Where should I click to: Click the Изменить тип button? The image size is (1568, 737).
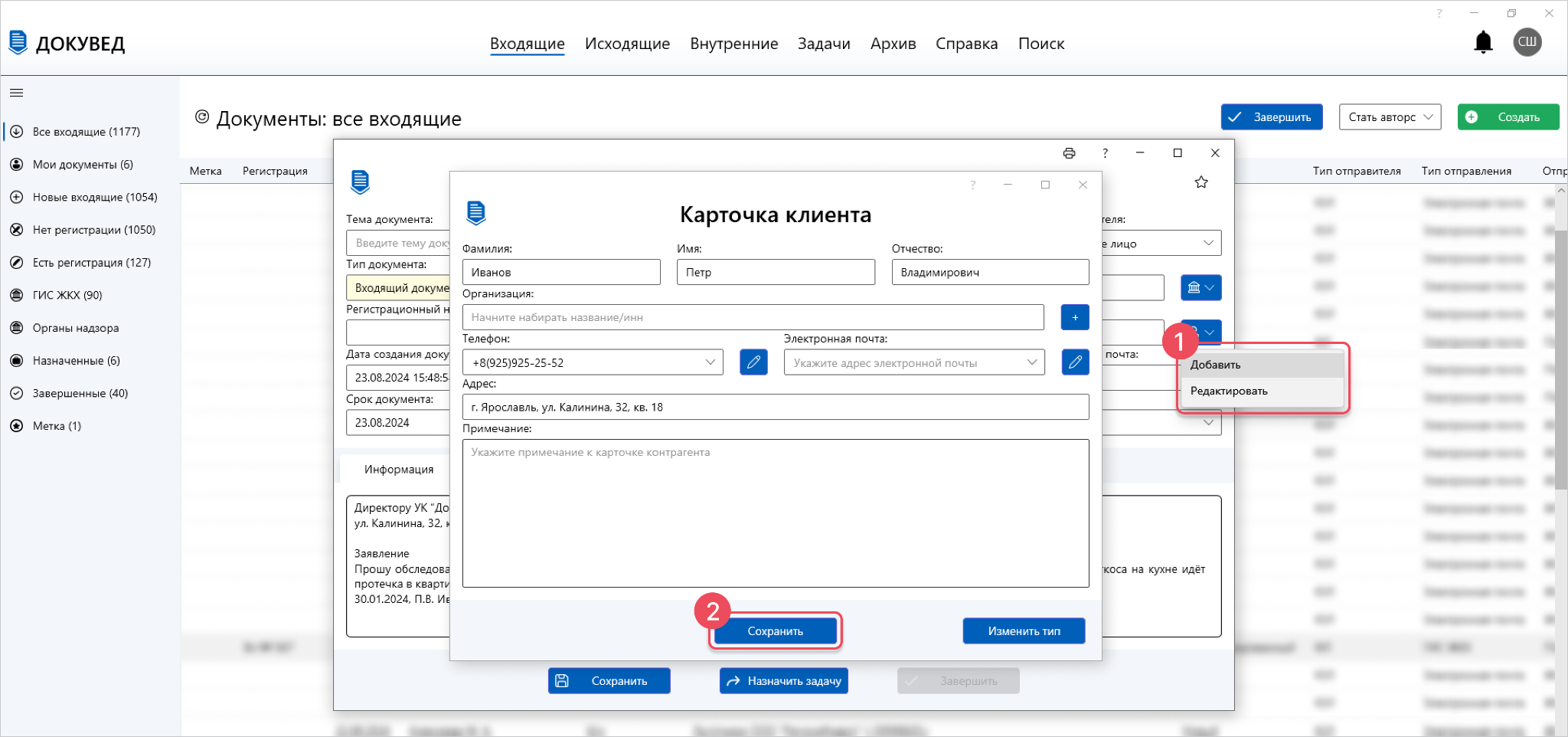pyautogui.click(x=1024, y=631)
